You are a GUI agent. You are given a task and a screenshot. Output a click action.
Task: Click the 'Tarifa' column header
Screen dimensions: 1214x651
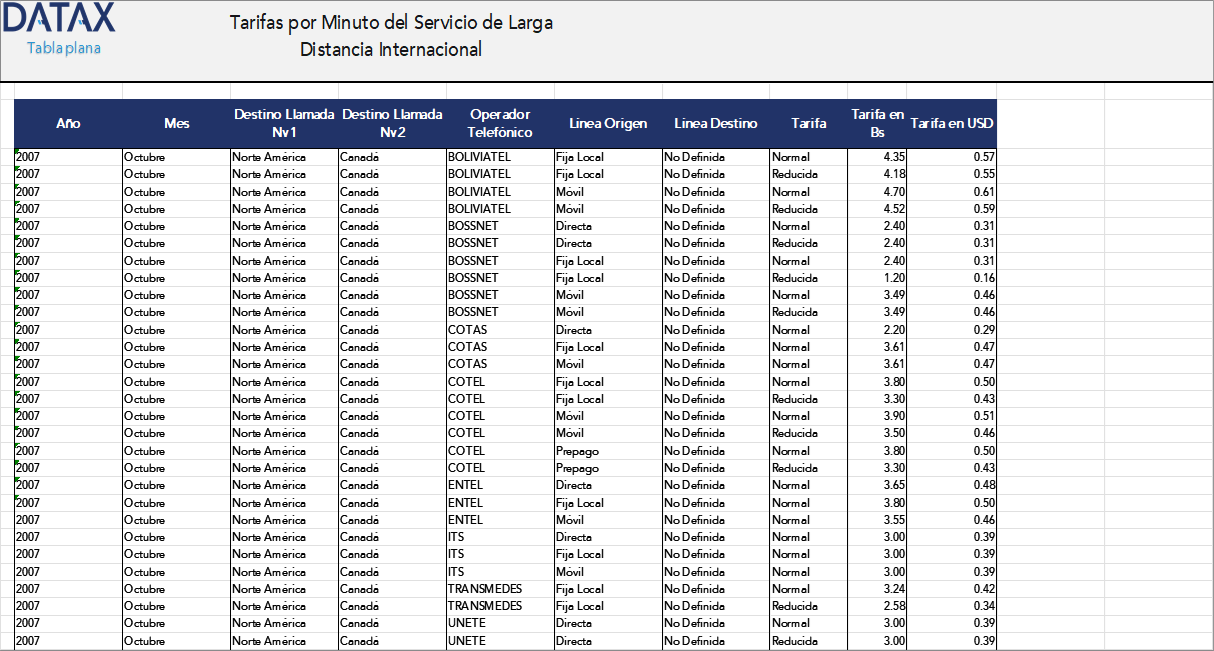808,123
